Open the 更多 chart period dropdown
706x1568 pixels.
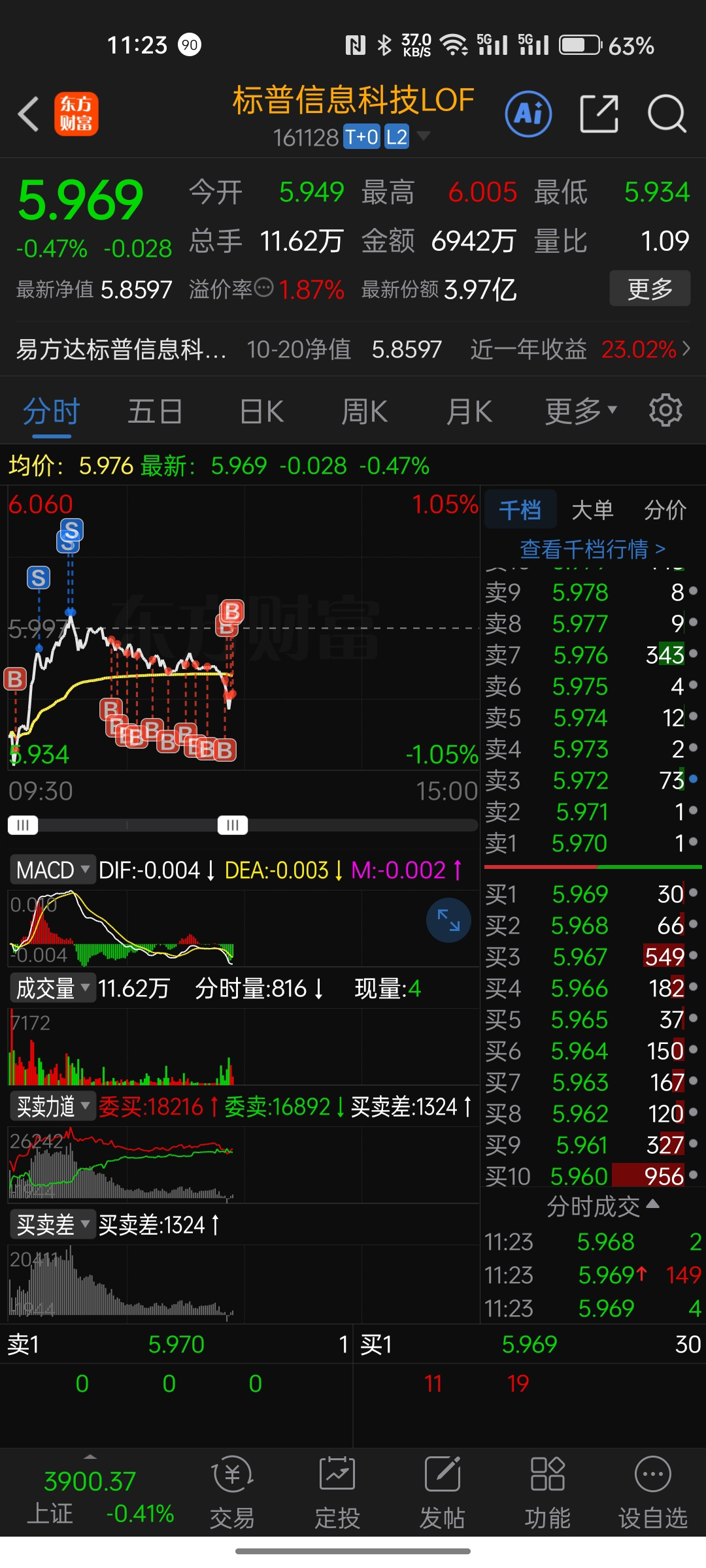click(581, 411)
